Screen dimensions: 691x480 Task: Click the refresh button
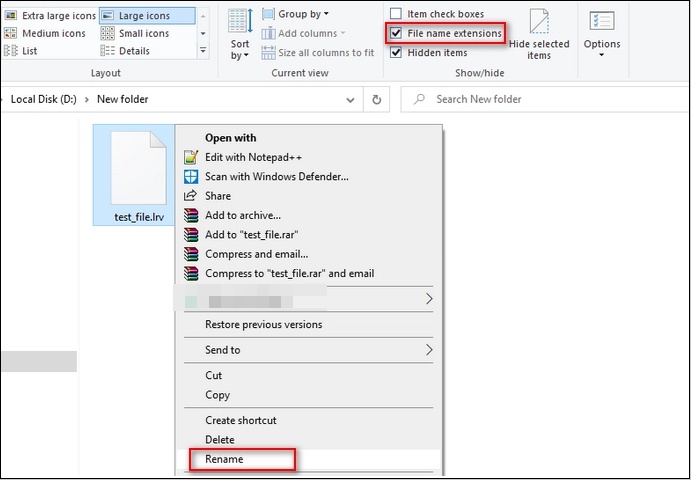(x=376, y=100)
